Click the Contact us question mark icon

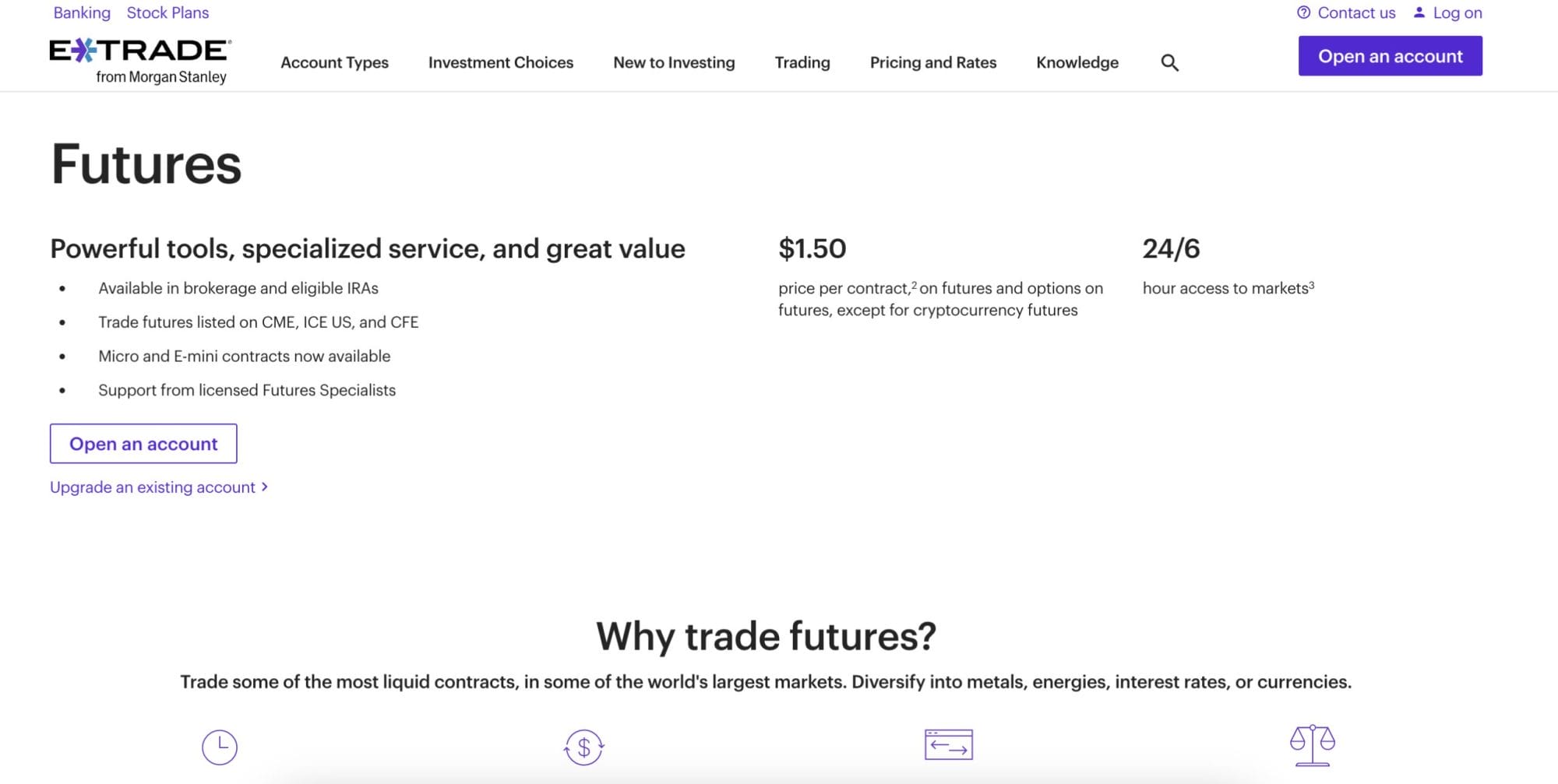[1303, 12]
